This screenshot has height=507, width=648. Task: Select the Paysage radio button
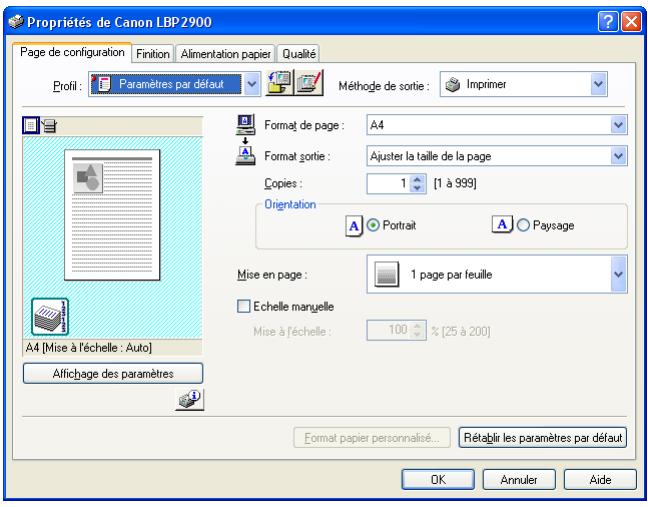coord(523,225)
